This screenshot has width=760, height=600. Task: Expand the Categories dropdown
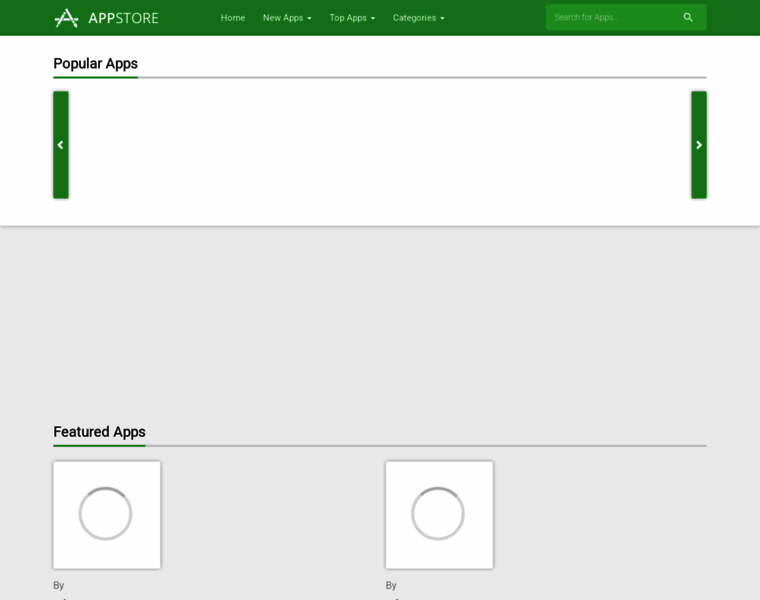pyautogui.click(x=418, y=18)
